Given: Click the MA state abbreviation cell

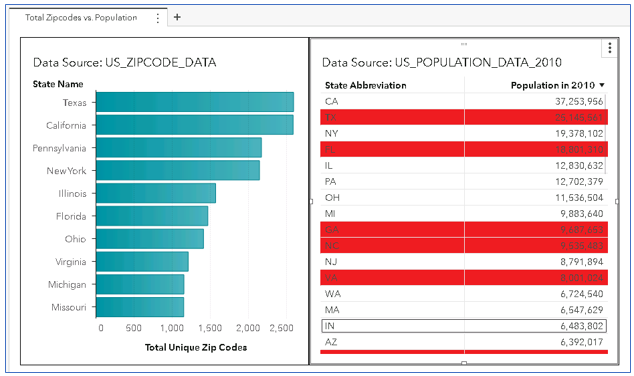Looking at the screenshot, I should click(x=393, y=310).
